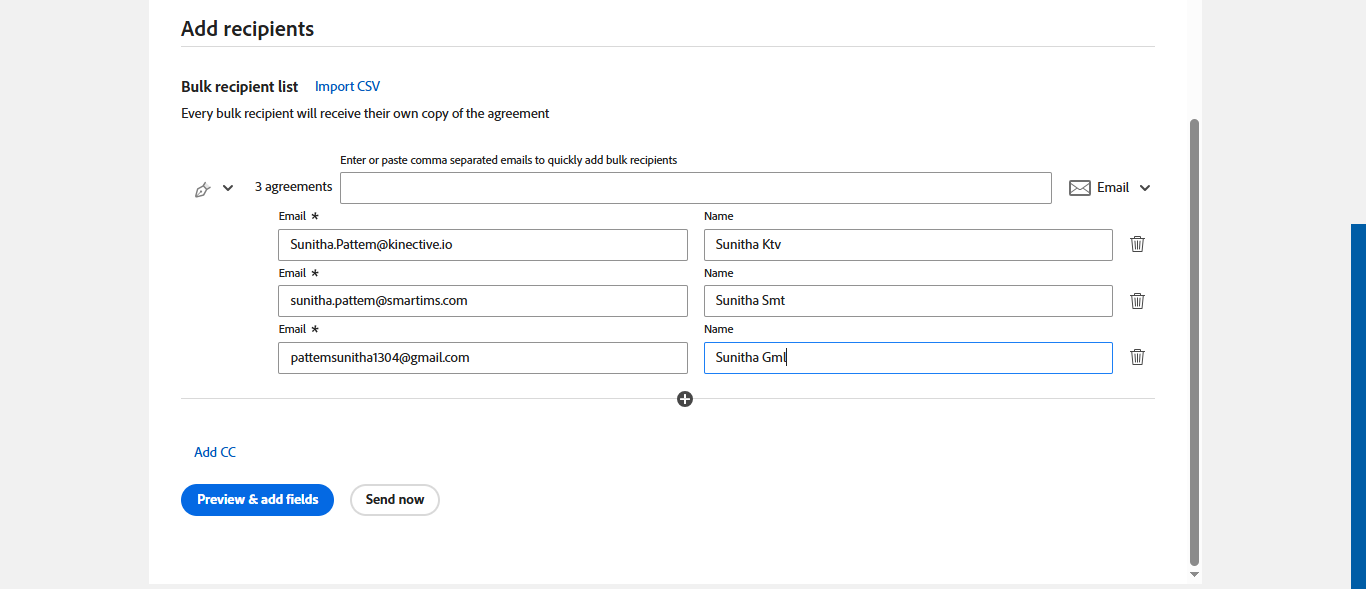Click the signer role pen icon
1366x589 pixels.
(x=202, y=188)
